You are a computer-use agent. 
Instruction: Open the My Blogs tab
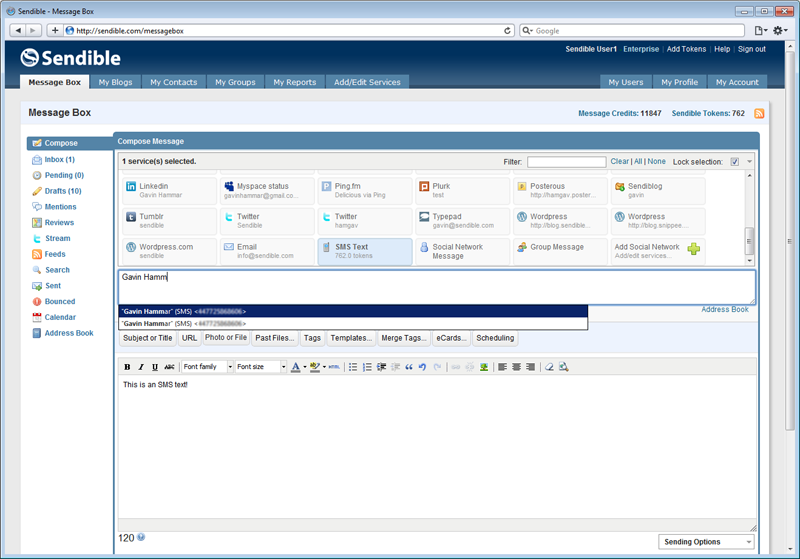[x=115, y=82]
